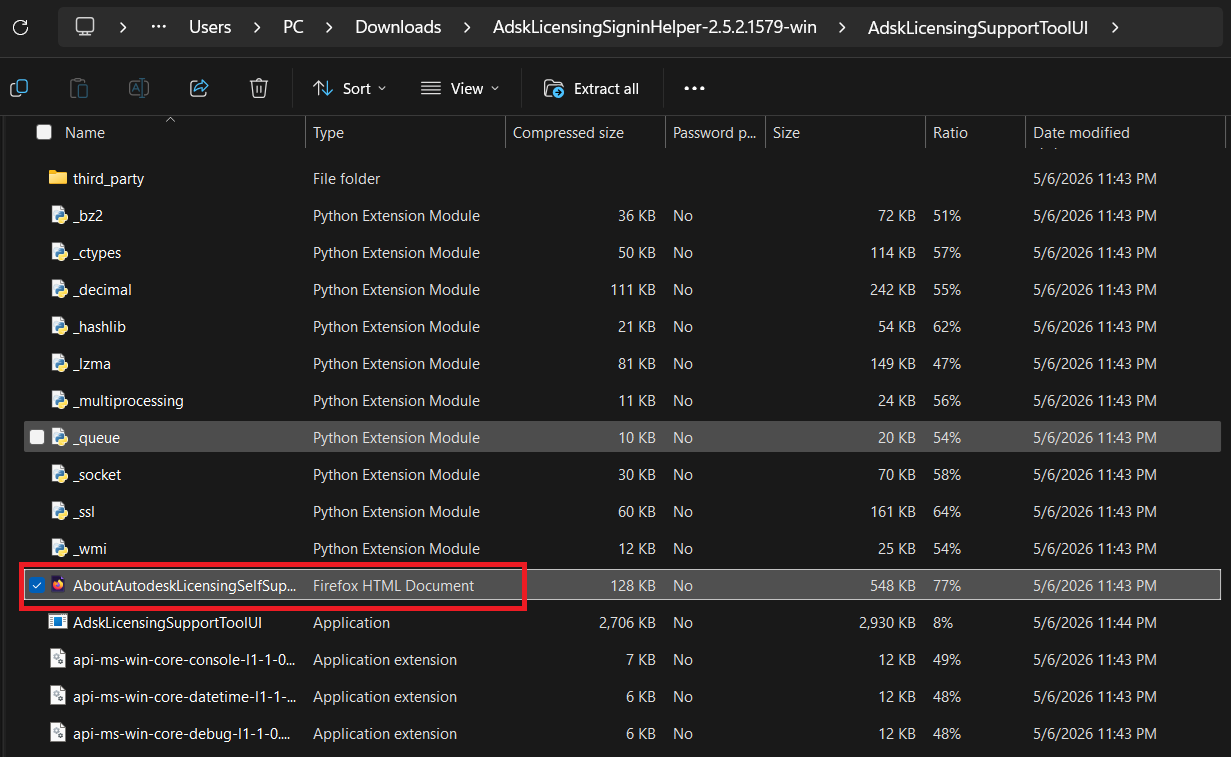Click the _hashlib Python file icon

(x=58, y=326)
